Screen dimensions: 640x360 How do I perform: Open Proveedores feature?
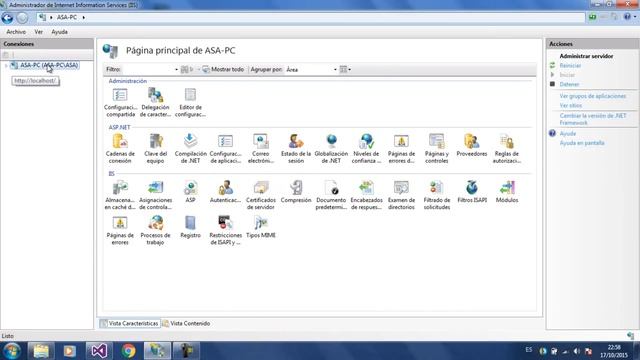[472, 145]
